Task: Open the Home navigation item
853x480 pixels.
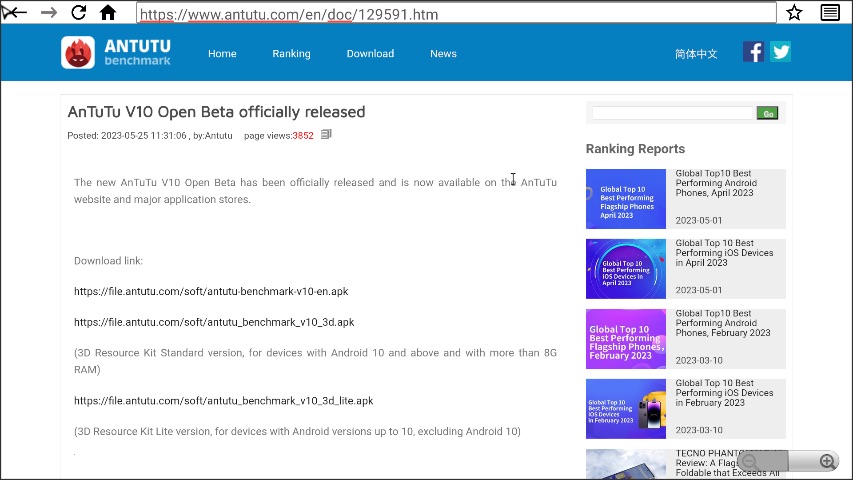Action: (222, 53)
